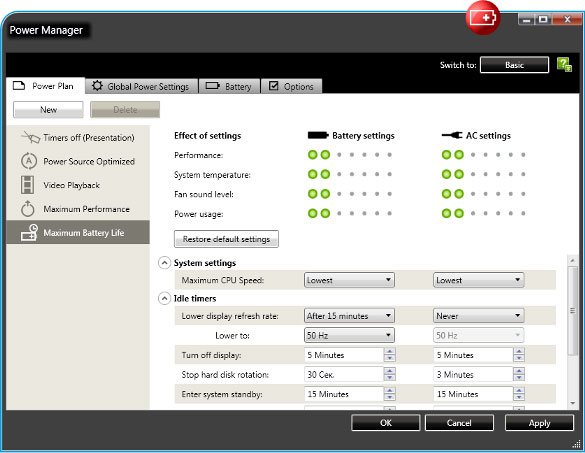This screenshot has width=585, height=453.
Task: Increase battery Turn off display time
Action: point(390,351)
